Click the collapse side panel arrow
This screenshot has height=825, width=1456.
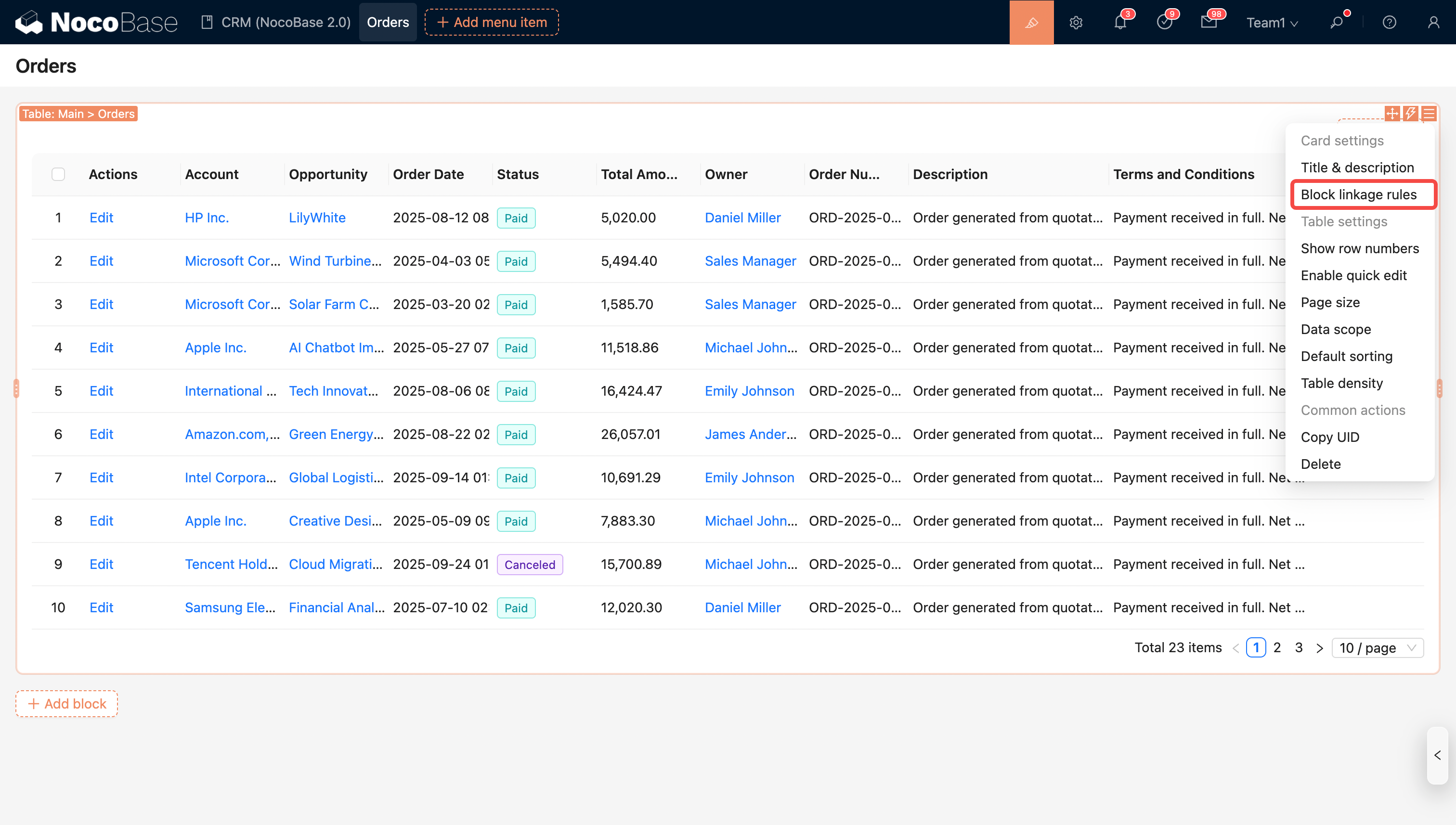pyautogui.click(x=1437, y=755)
